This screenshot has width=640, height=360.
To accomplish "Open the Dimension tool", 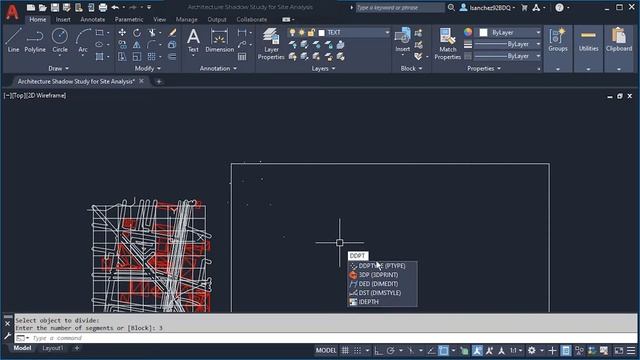I will pos(220,40).
